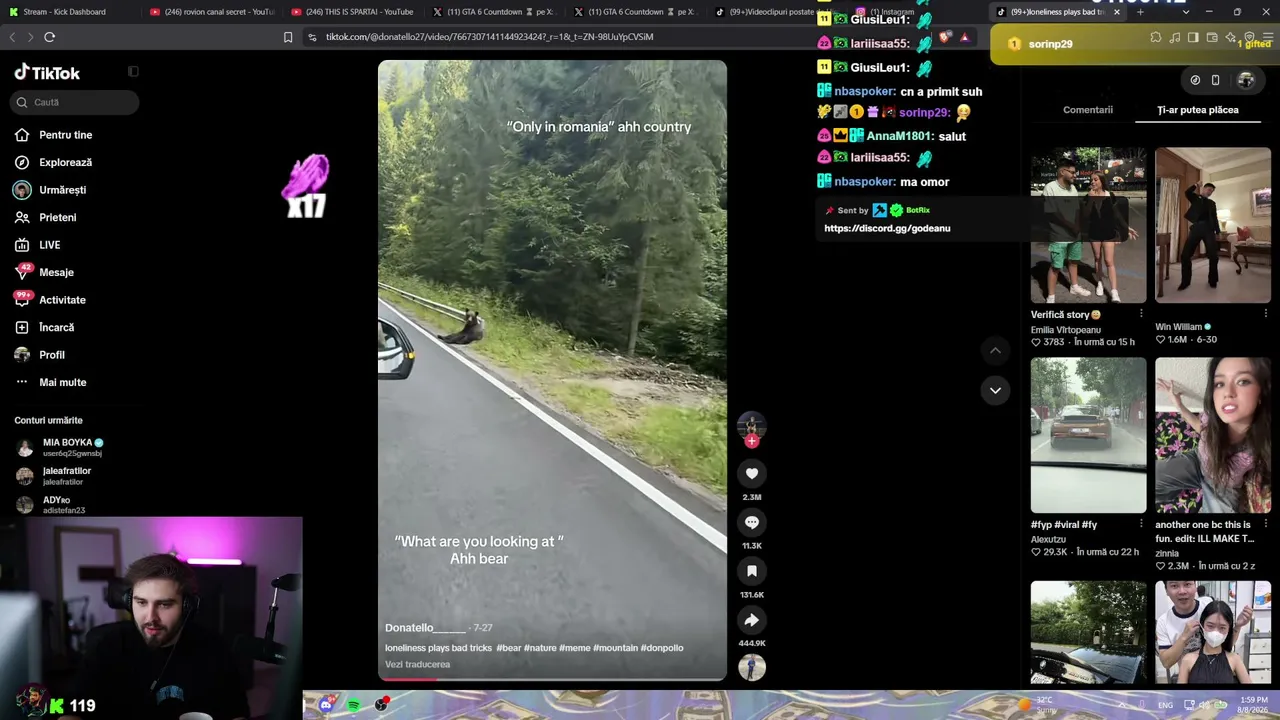Open Win William recommended video thumbnail
The image size is (1280, 720).
click(1213, 225)
